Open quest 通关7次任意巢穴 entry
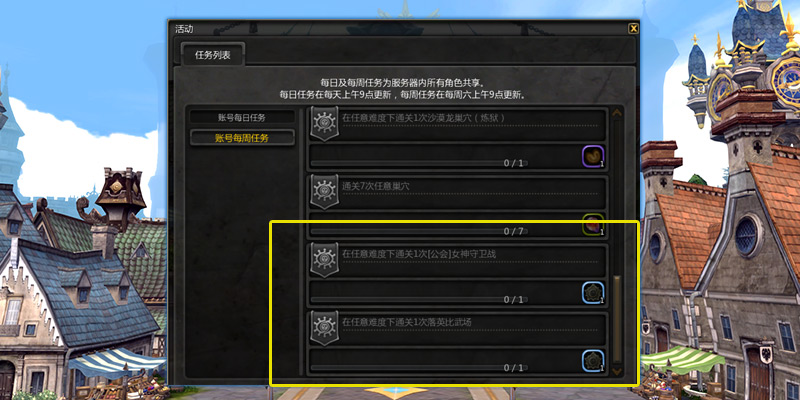 458,192
